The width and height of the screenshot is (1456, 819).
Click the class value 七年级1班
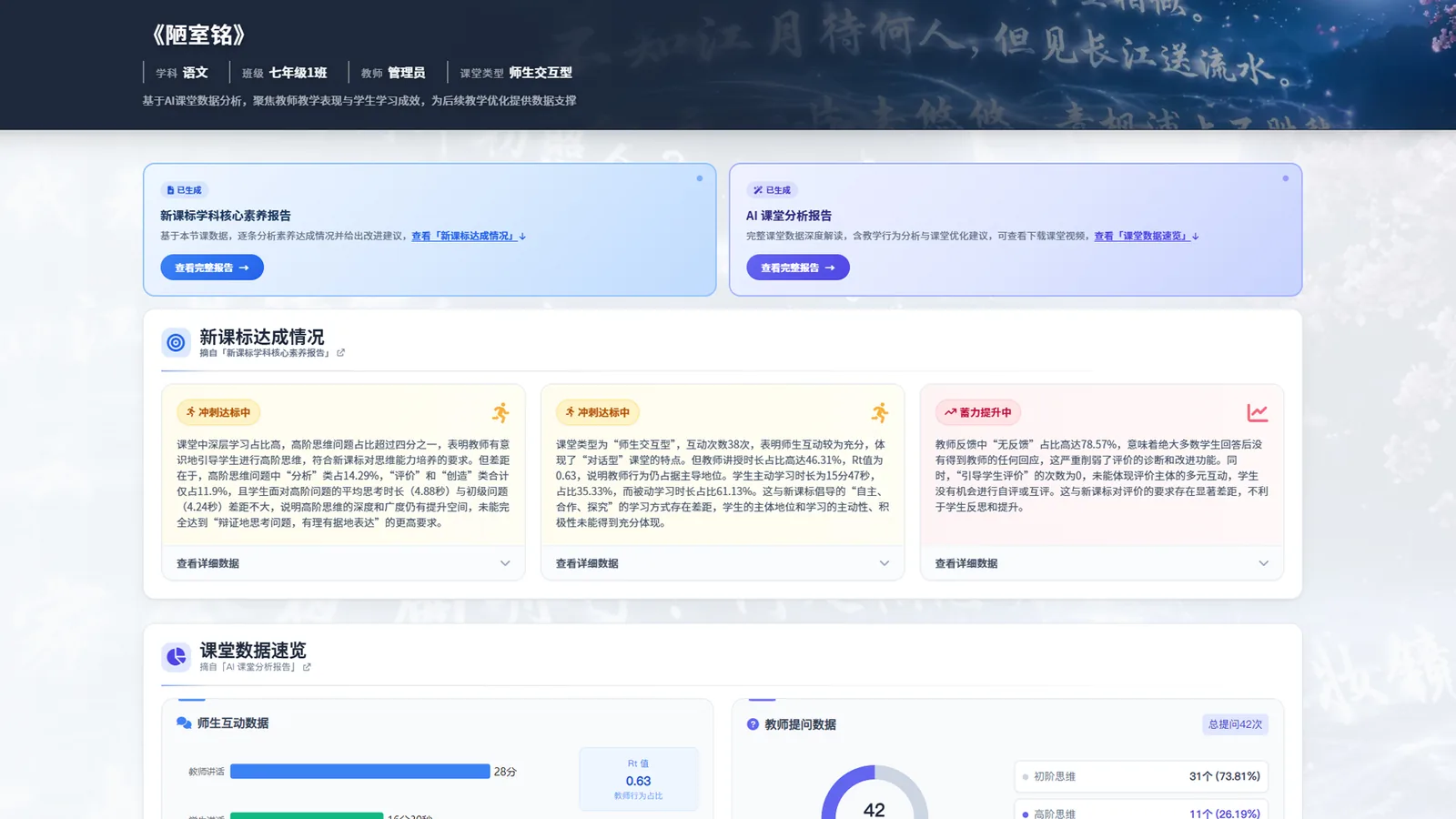[x=298, y=73]
